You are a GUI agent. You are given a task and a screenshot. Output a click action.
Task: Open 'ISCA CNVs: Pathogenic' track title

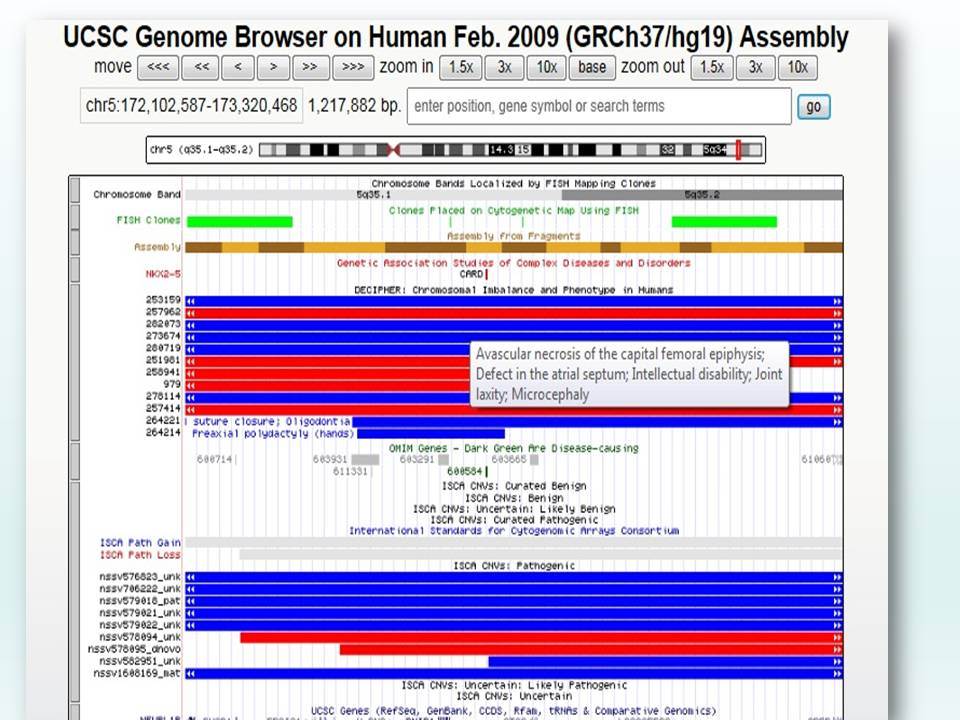click(x=514, y=566)
